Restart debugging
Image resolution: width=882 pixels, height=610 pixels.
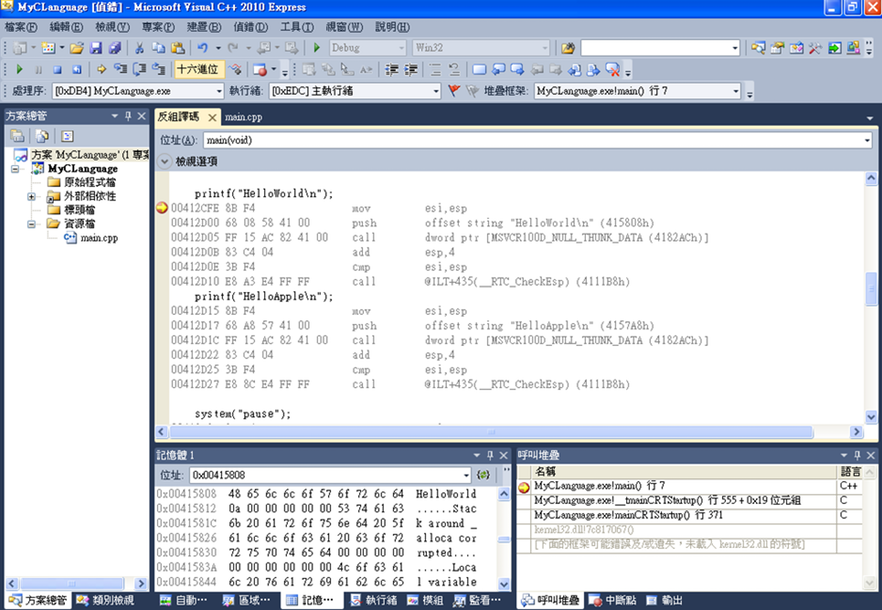point(76,69)
